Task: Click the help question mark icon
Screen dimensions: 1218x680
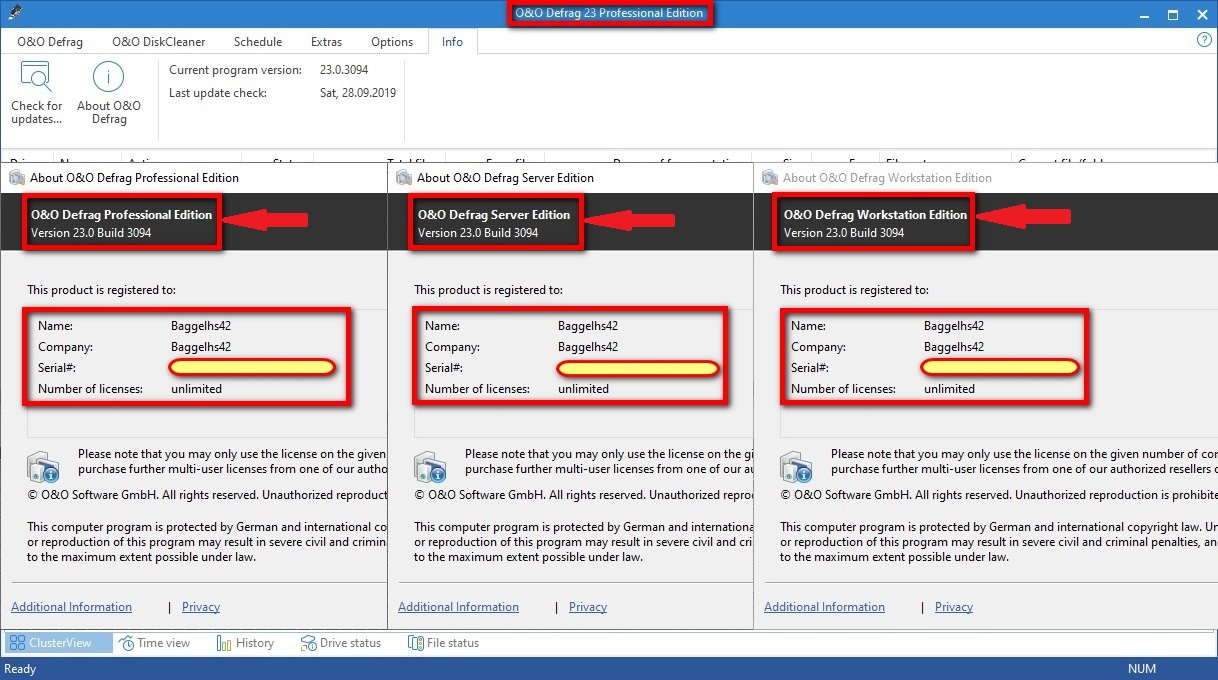Action: pos(1204,40)
